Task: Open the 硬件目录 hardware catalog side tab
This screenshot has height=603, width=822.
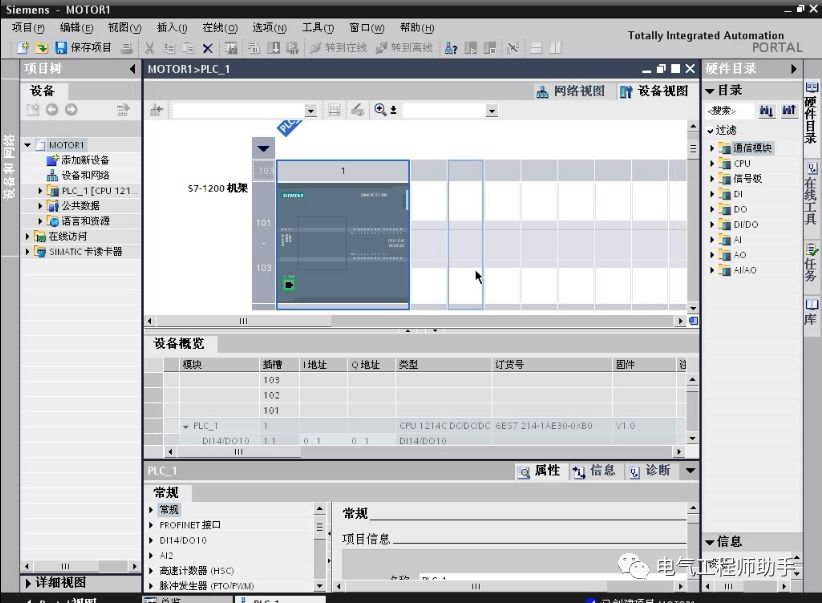Action: click(x=811, y=112)
